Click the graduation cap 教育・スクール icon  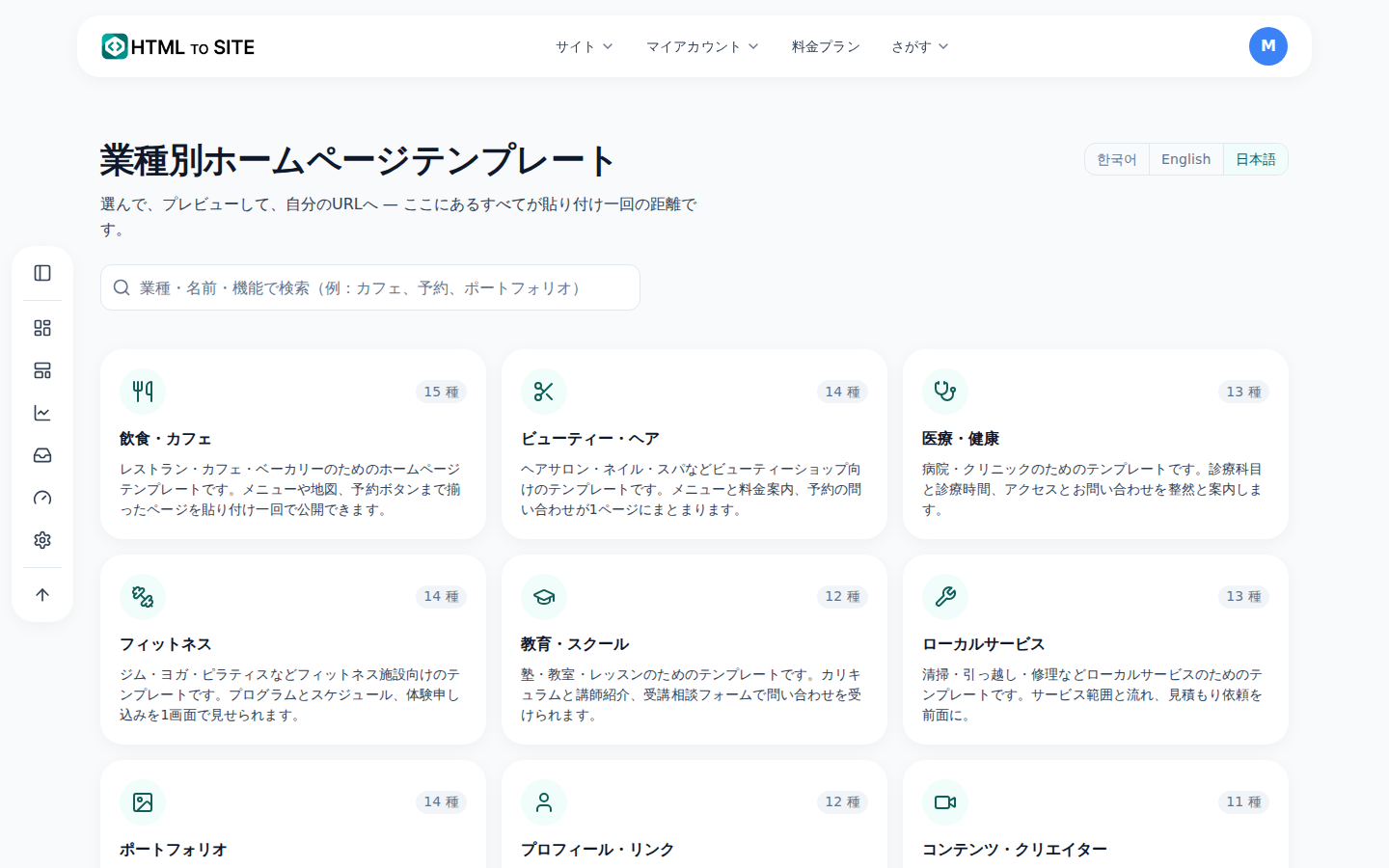pyautogui.click(x=544, y=597)
